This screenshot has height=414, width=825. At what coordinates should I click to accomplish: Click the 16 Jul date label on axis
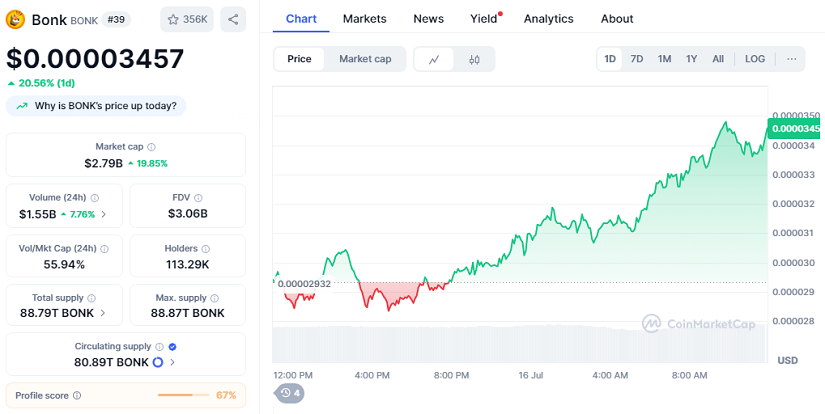click(x=530, y=376)
